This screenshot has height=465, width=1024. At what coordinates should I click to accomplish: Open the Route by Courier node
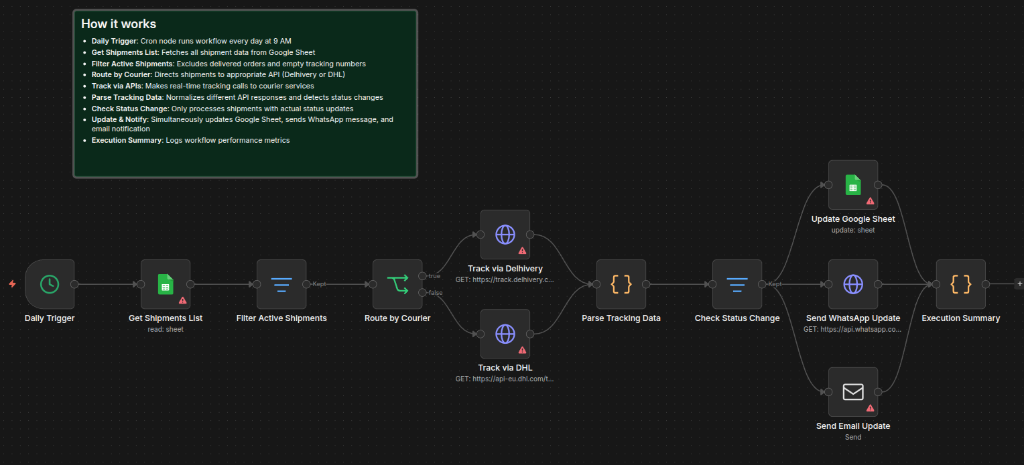click(x=397, y=284)
